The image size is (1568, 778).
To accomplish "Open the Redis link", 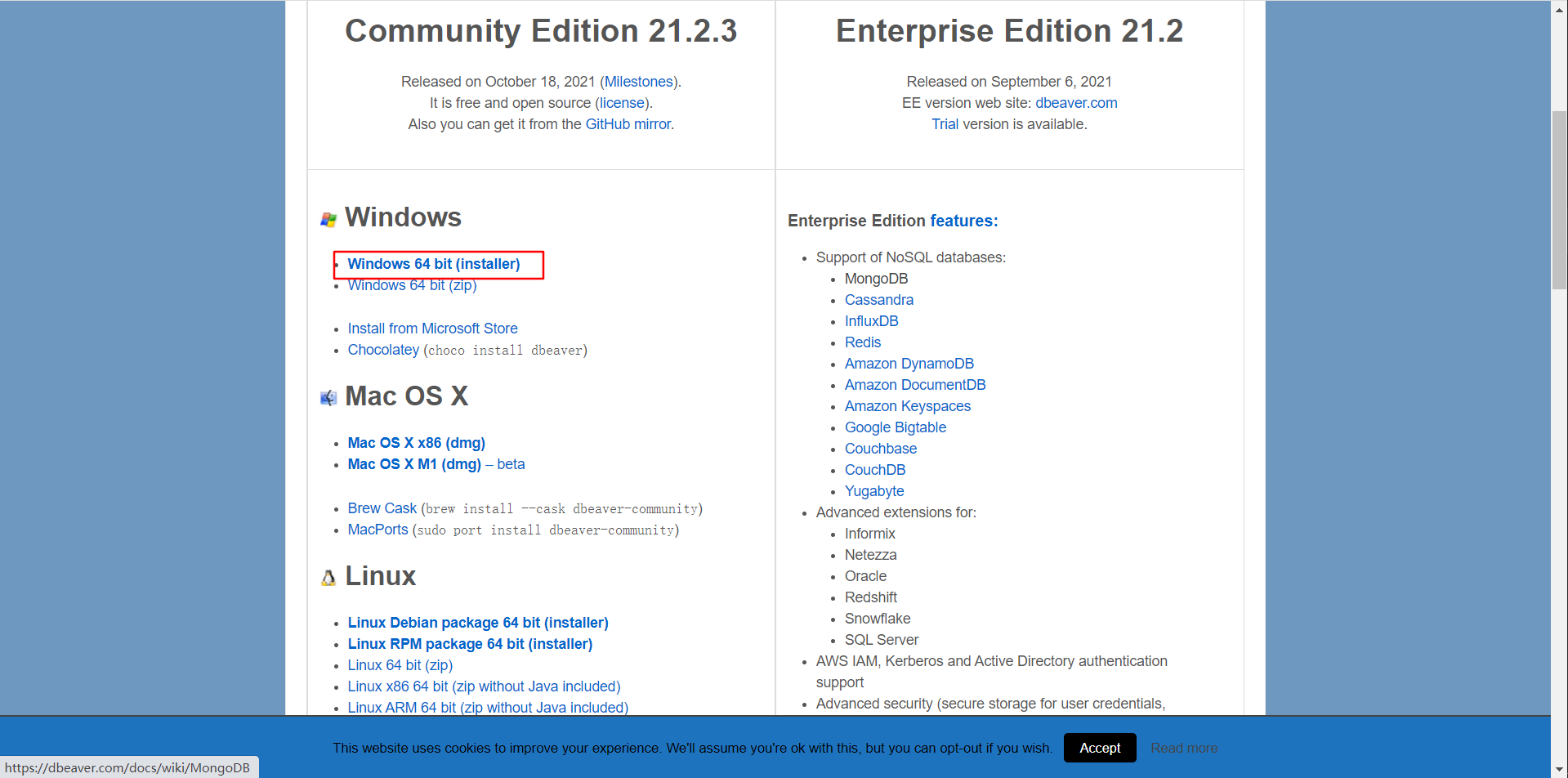I will (862, 342).
